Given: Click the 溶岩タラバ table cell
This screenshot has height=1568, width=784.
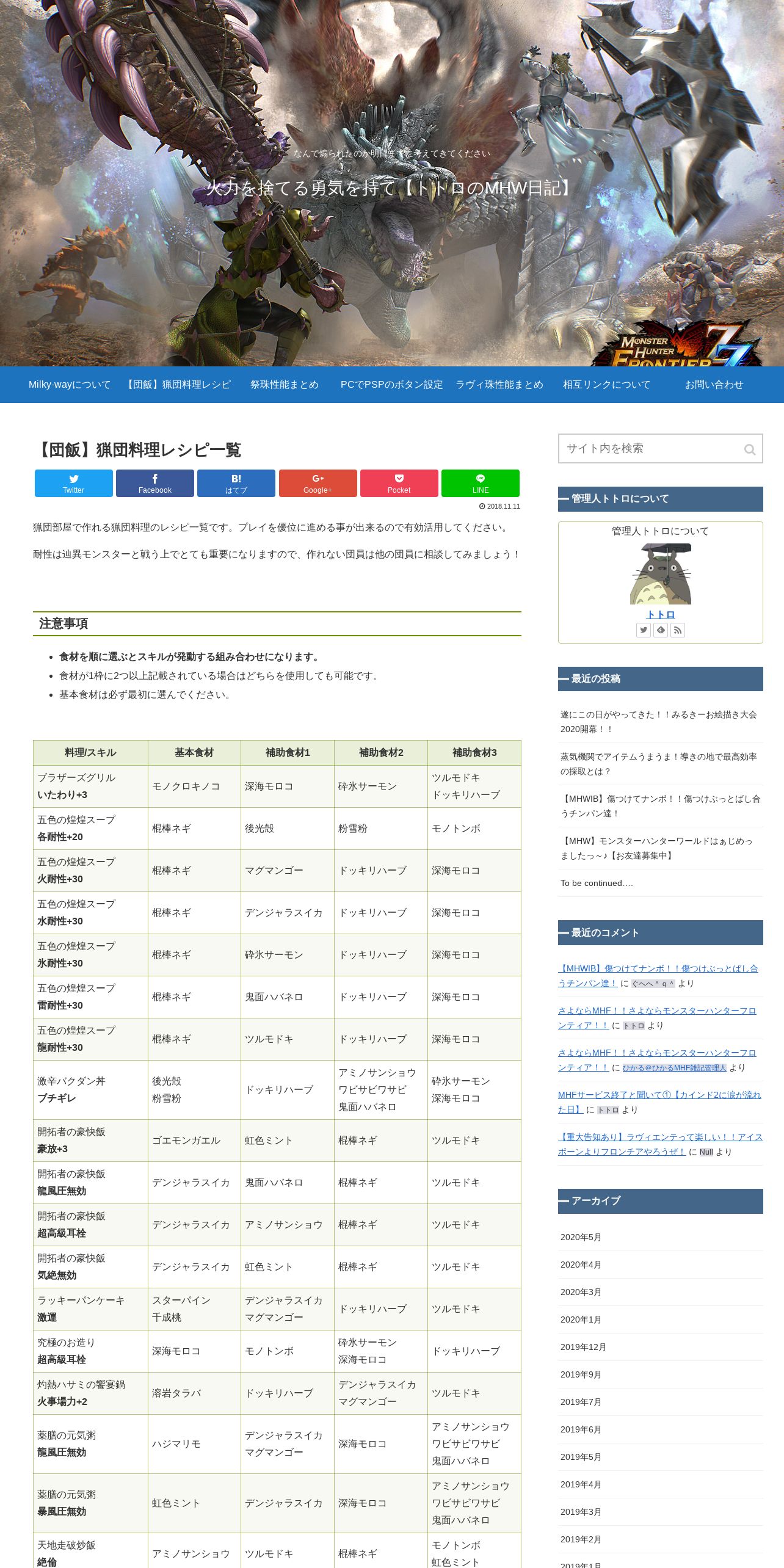Looking at the screenshot, I should tap(194, 1393).
